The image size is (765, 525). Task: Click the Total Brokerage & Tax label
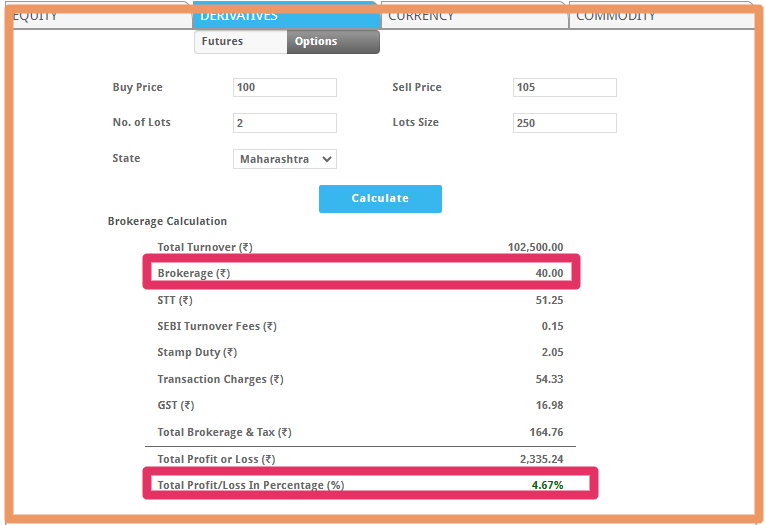[224, 433]
